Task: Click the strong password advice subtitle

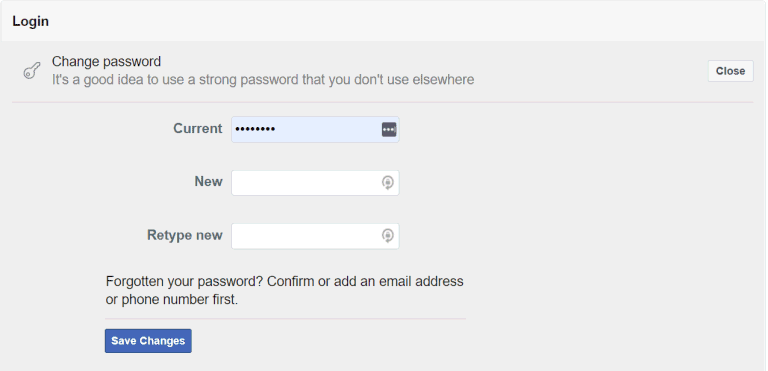Action: coord(263,79)
